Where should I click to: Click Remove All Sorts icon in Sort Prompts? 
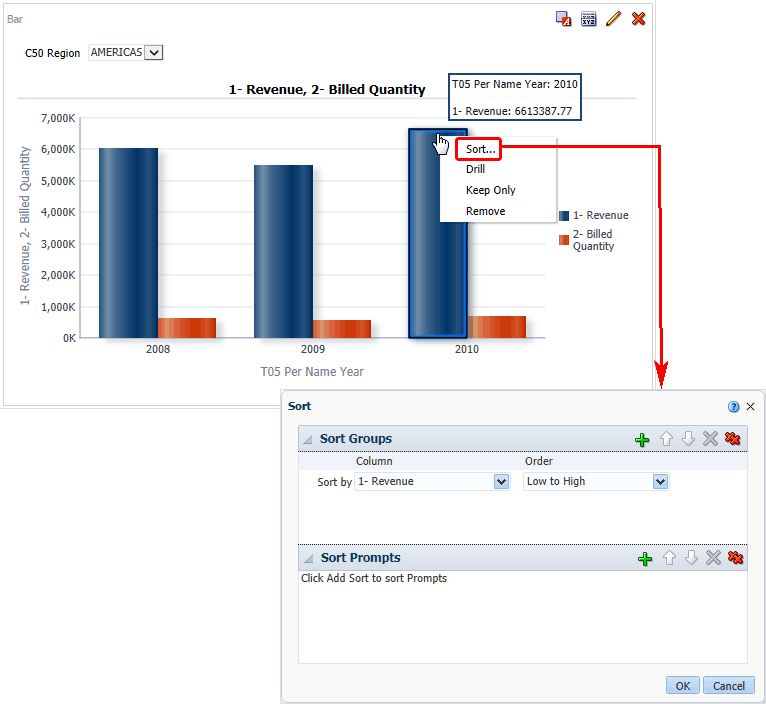736,558
